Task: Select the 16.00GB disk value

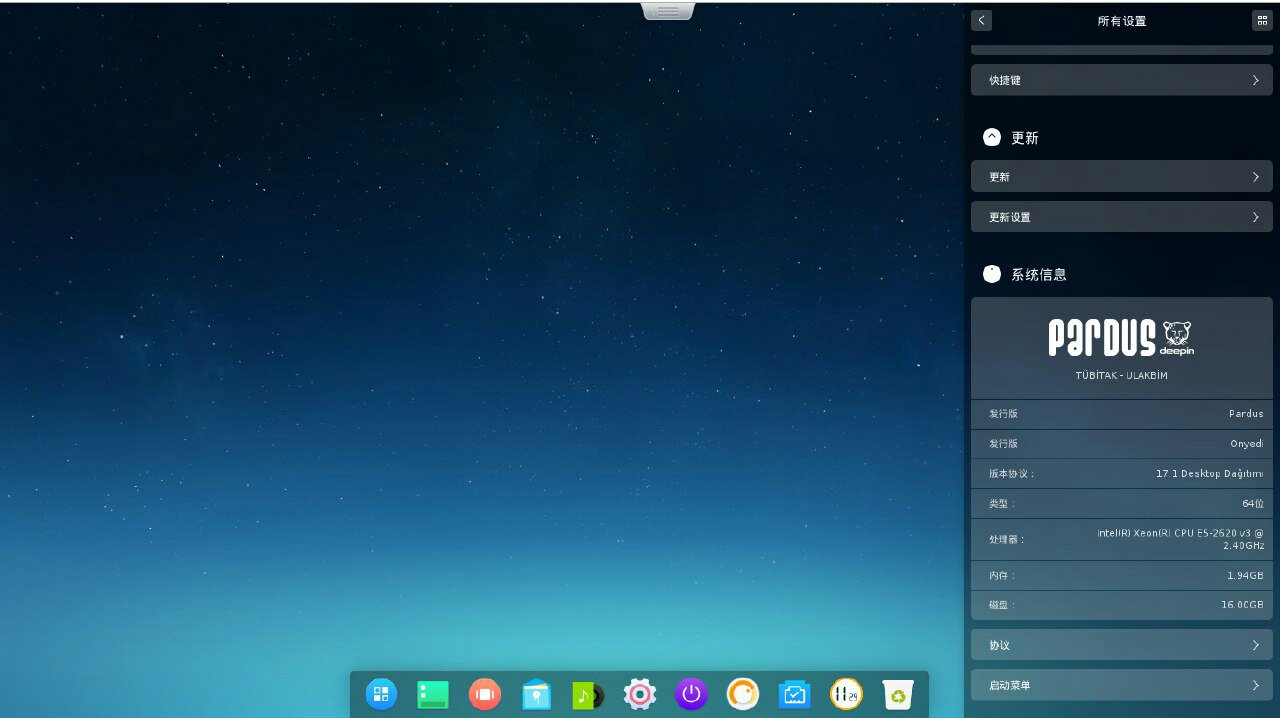Action: pyautogui.click(x=1242, y=606)
